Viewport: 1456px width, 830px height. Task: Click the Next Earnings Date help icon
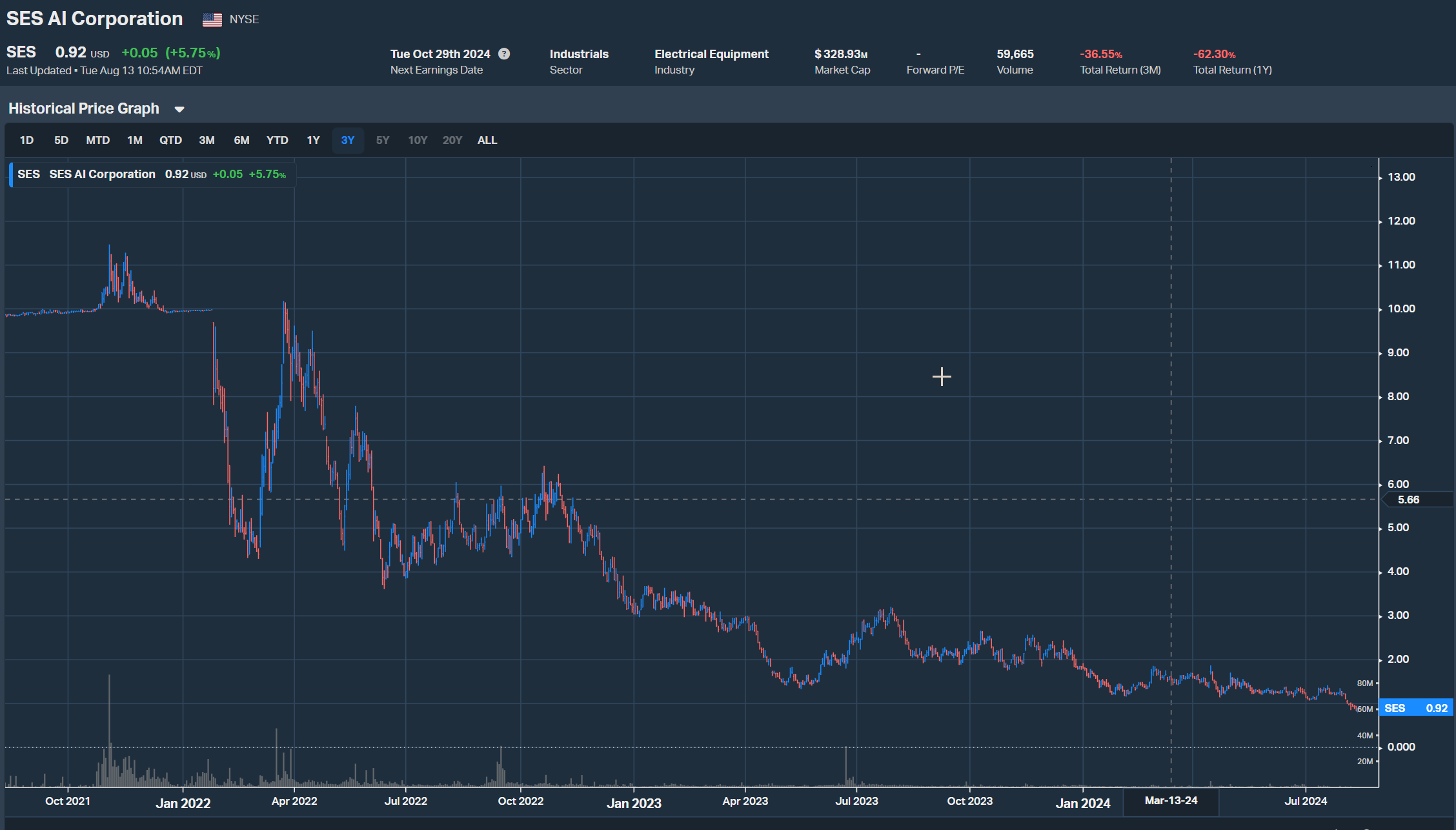click(x=504, y=54)
